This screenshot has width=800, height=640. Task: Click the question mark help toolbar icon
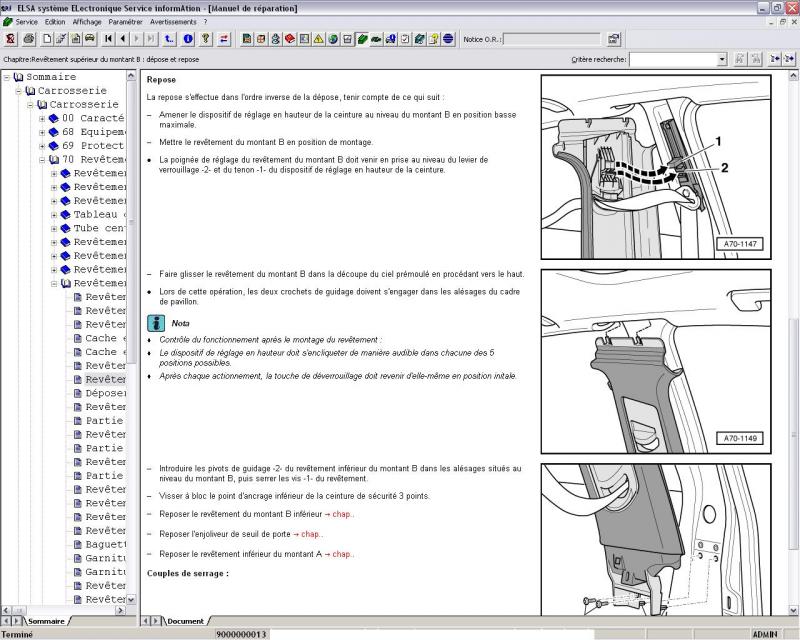(x=206, y=39)
